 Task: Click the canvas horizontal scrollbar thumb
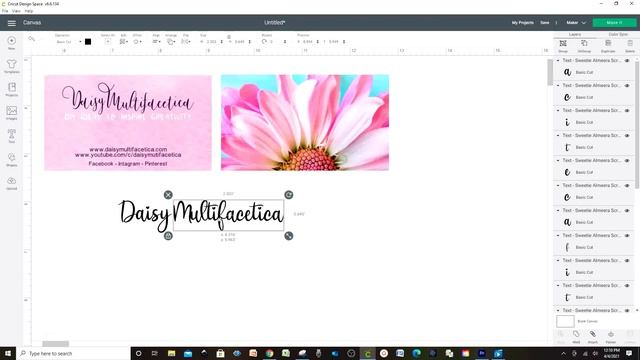tap(56, 344)
